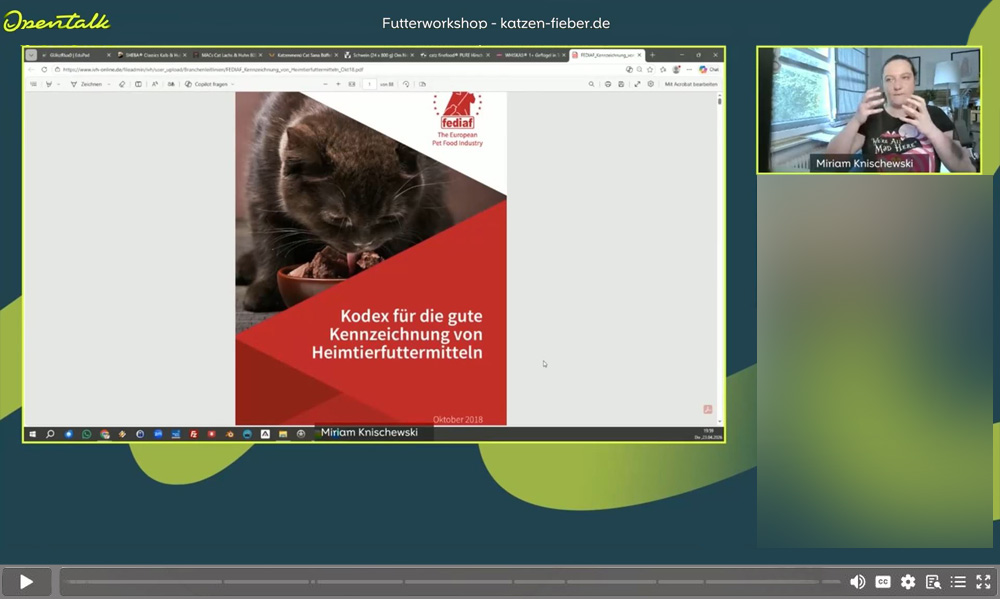Search within the PDF using magnifier icon
This screenshot has height=599, width=1000.
(591, 84)
